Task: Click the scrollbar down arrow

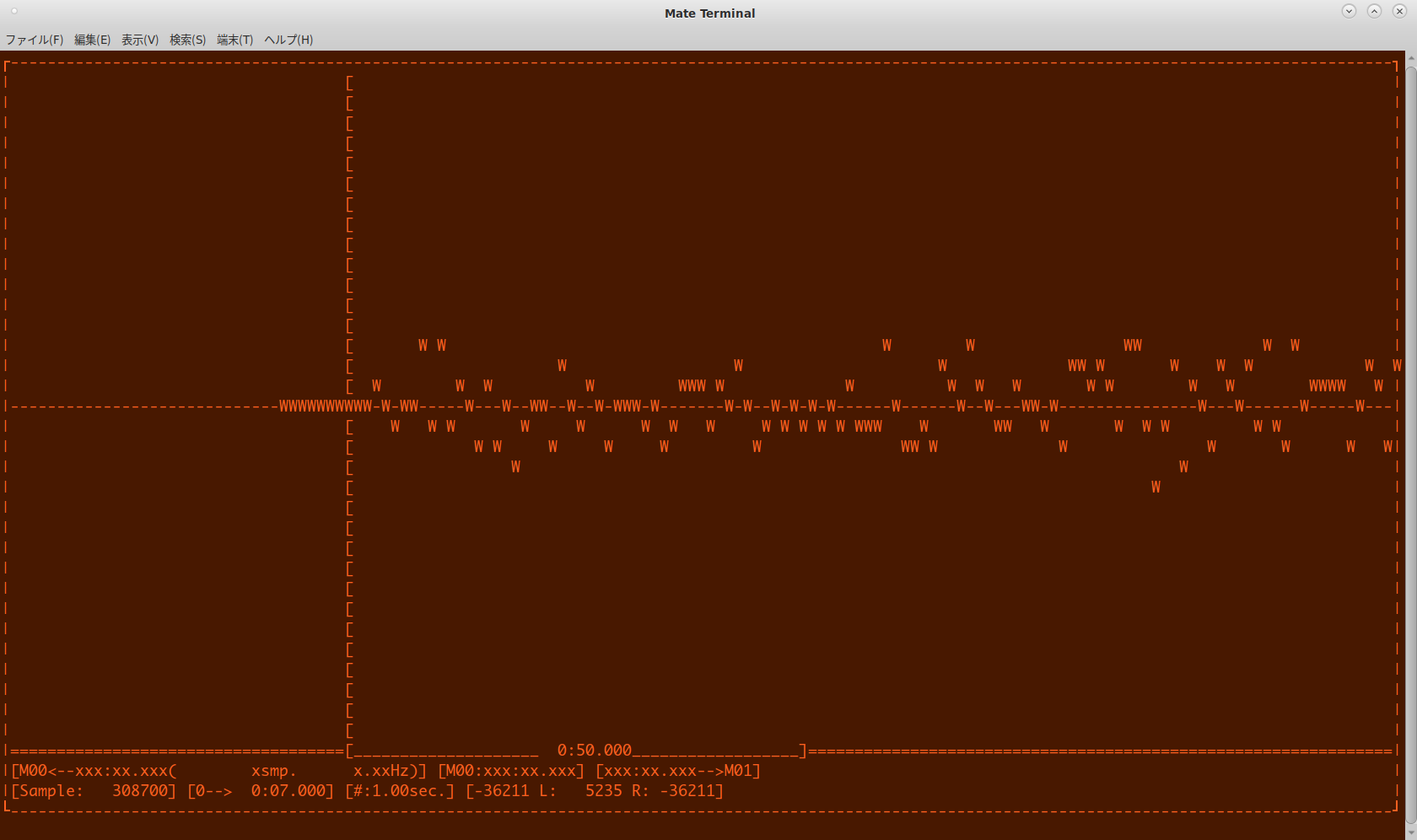Action: pos(1411,833)
